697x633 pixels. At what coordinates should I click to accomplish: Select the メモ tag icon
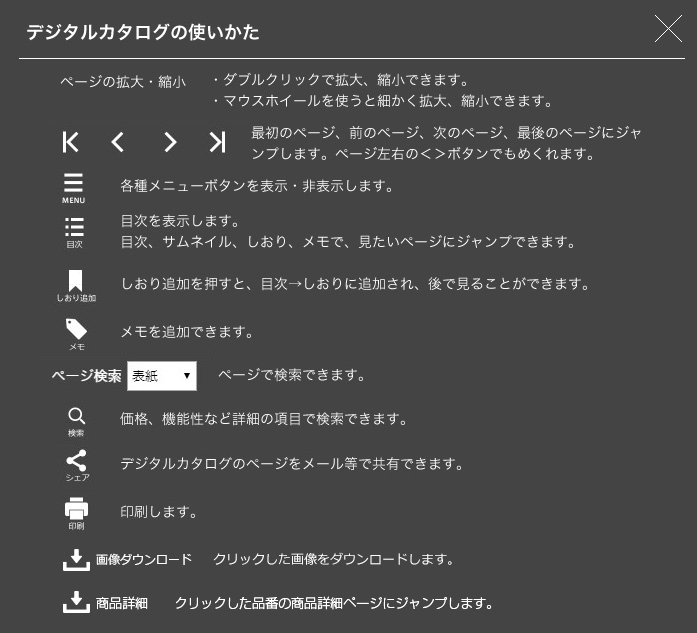click(x=76, y=334)
